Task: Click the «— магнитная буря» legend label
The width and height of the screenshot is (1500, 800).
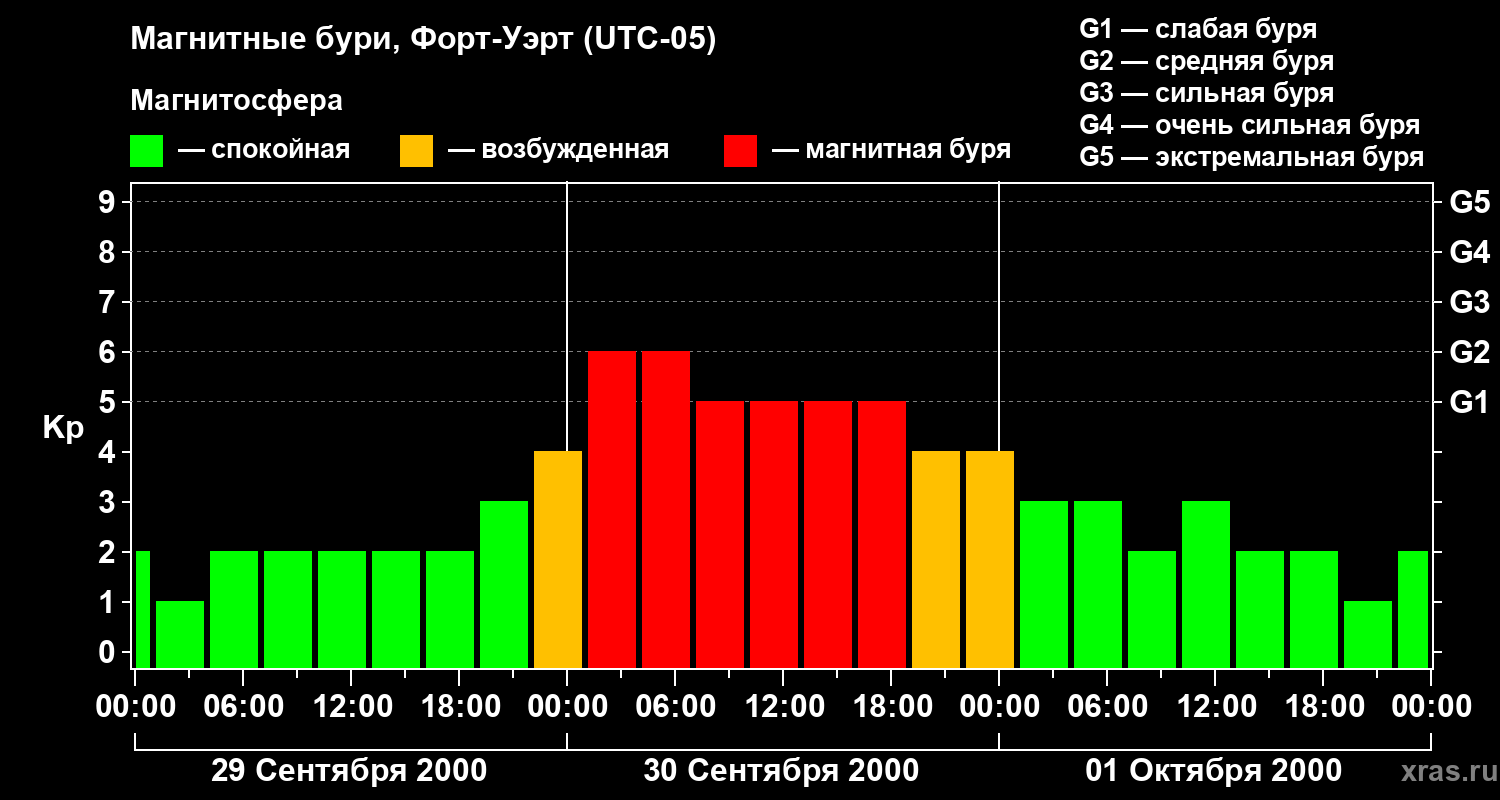Action: 891,150
